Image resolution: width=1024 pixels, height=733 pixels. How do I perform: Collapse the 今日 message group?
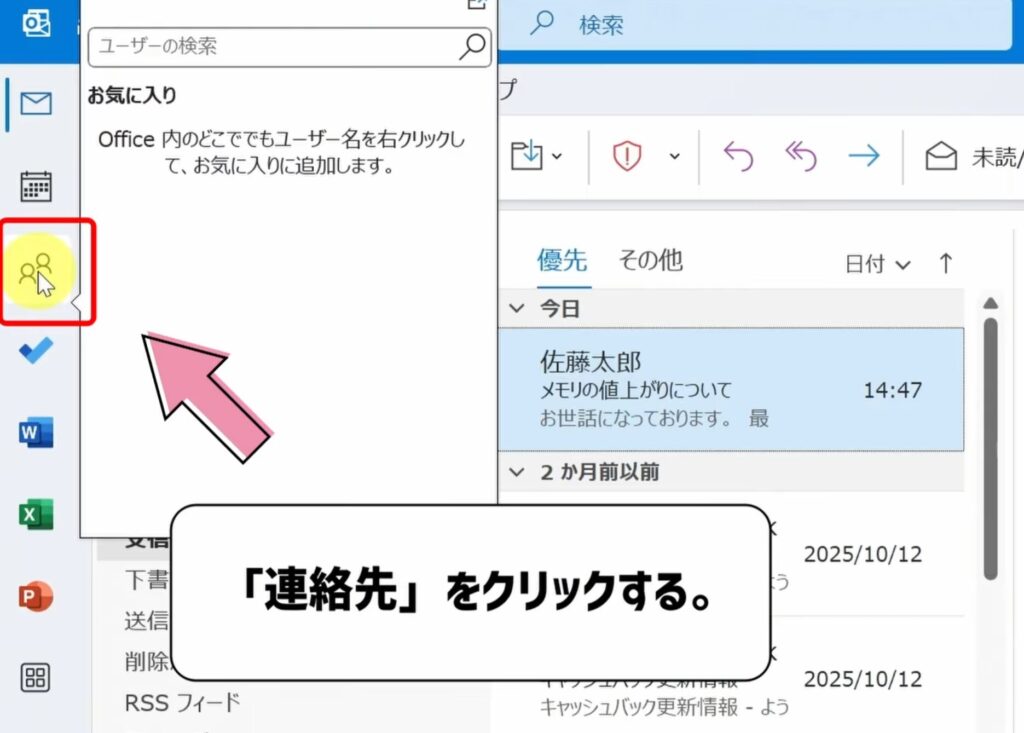[x=517, y=308]
